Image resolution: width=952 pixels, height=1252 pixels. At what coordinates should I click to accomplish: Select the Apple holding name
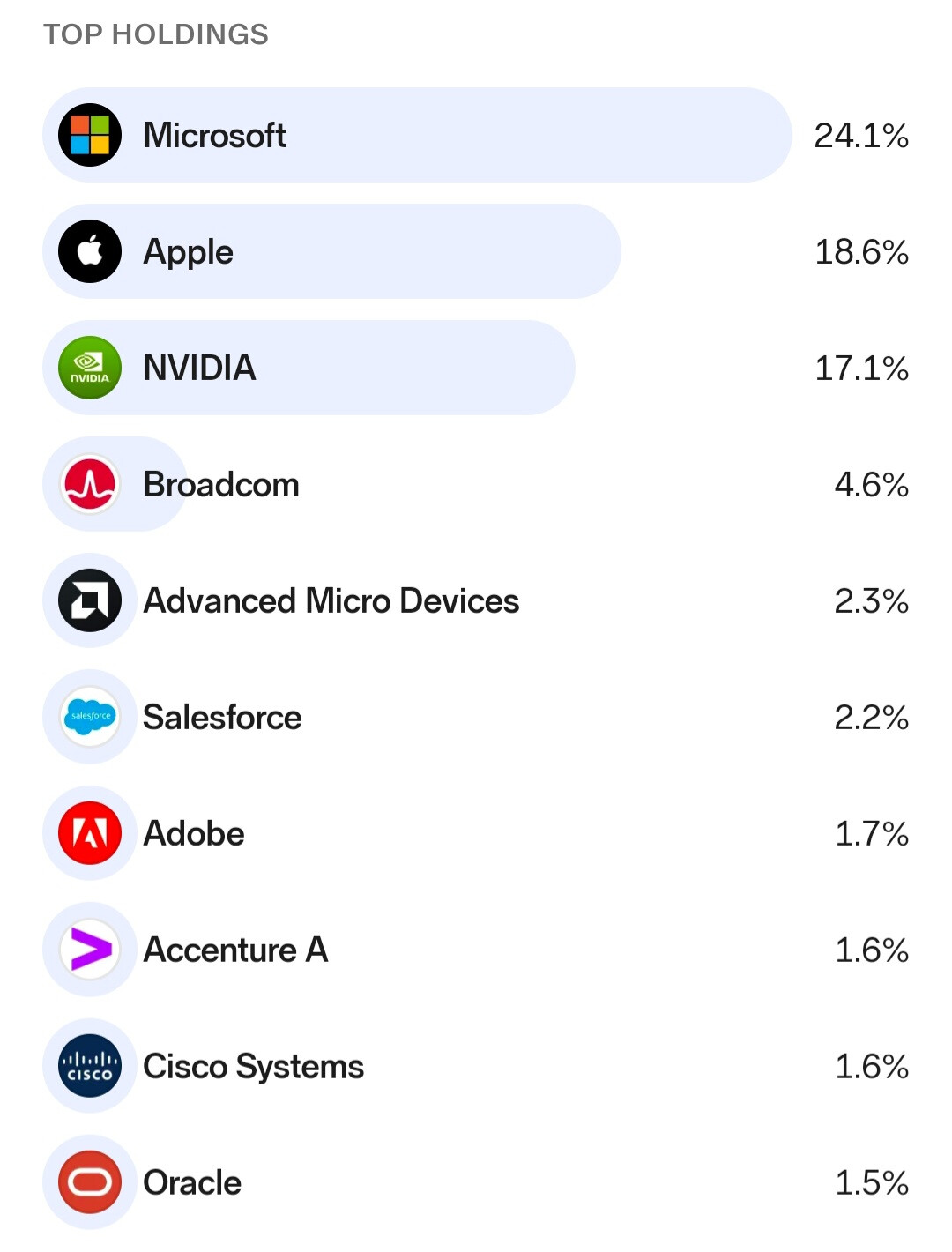[188, 252]
